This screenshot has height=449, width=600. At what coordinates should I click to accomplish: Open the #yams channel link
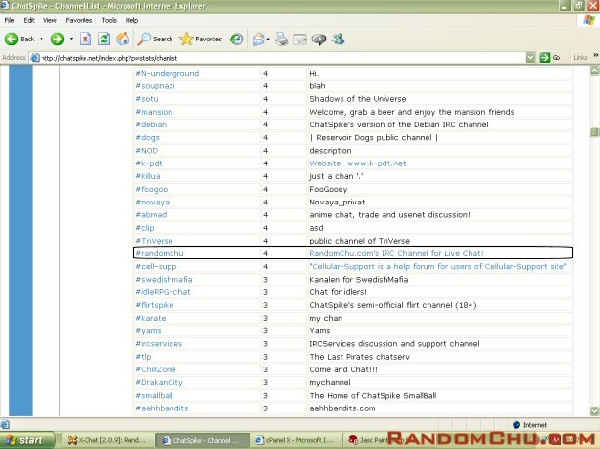(148, 330)
